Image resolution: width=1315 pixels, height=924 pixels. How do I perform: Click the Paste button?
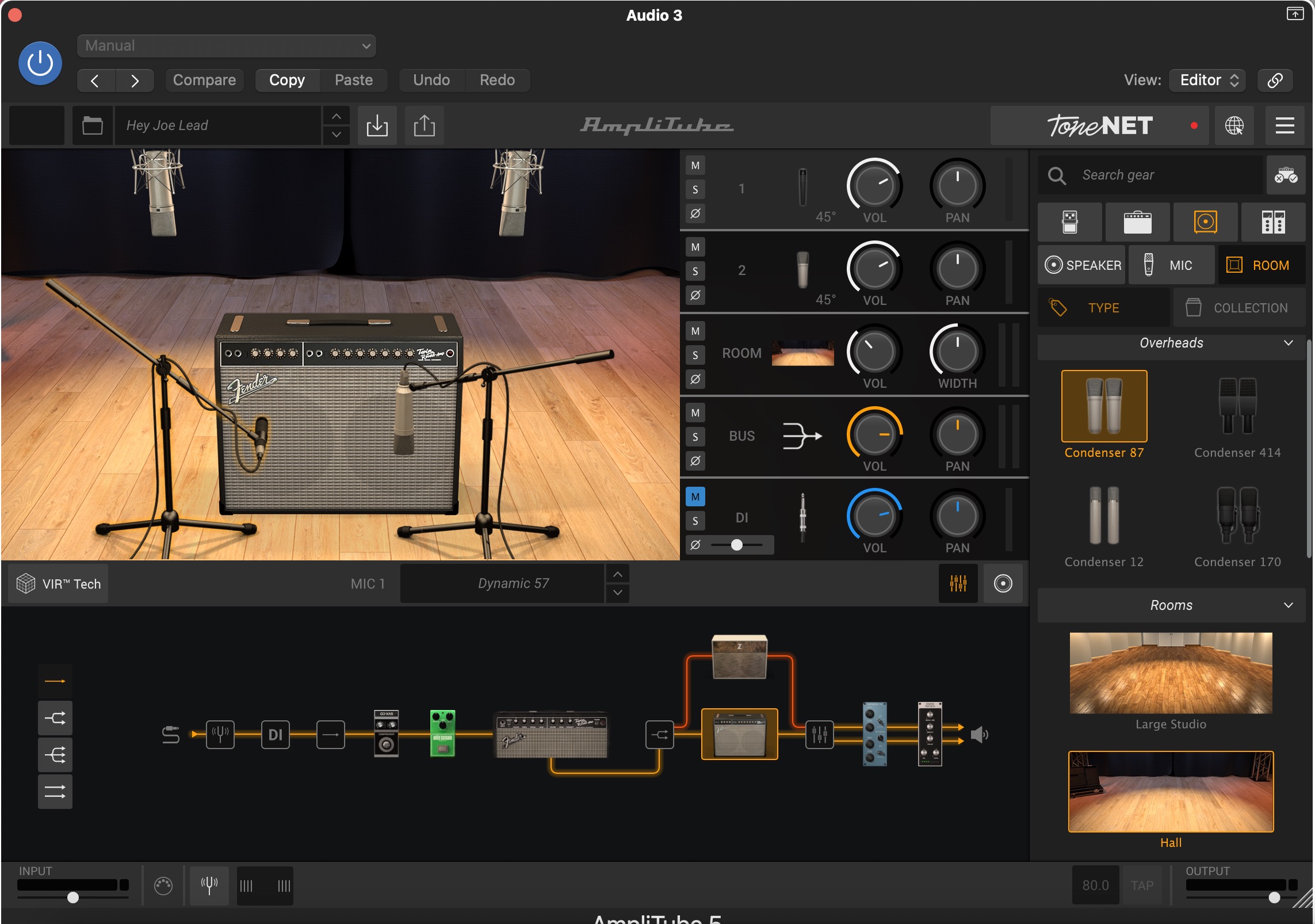tap(354, 80)
